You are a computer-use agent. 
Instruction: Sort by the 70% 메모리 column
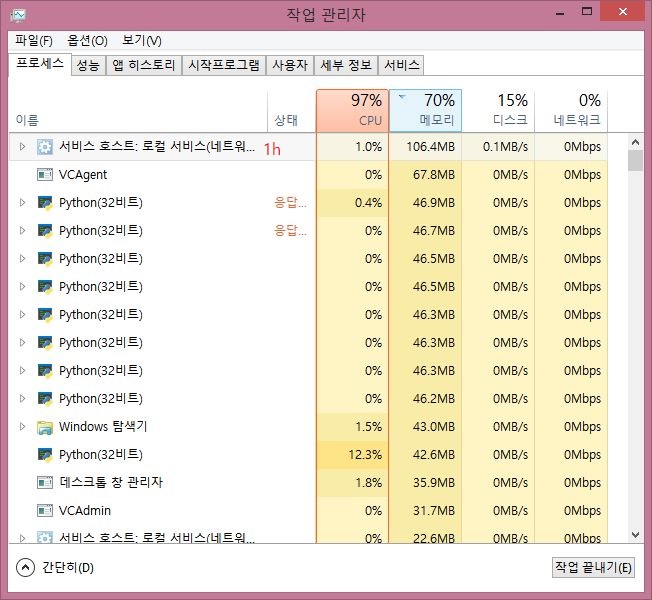[425, 111]
